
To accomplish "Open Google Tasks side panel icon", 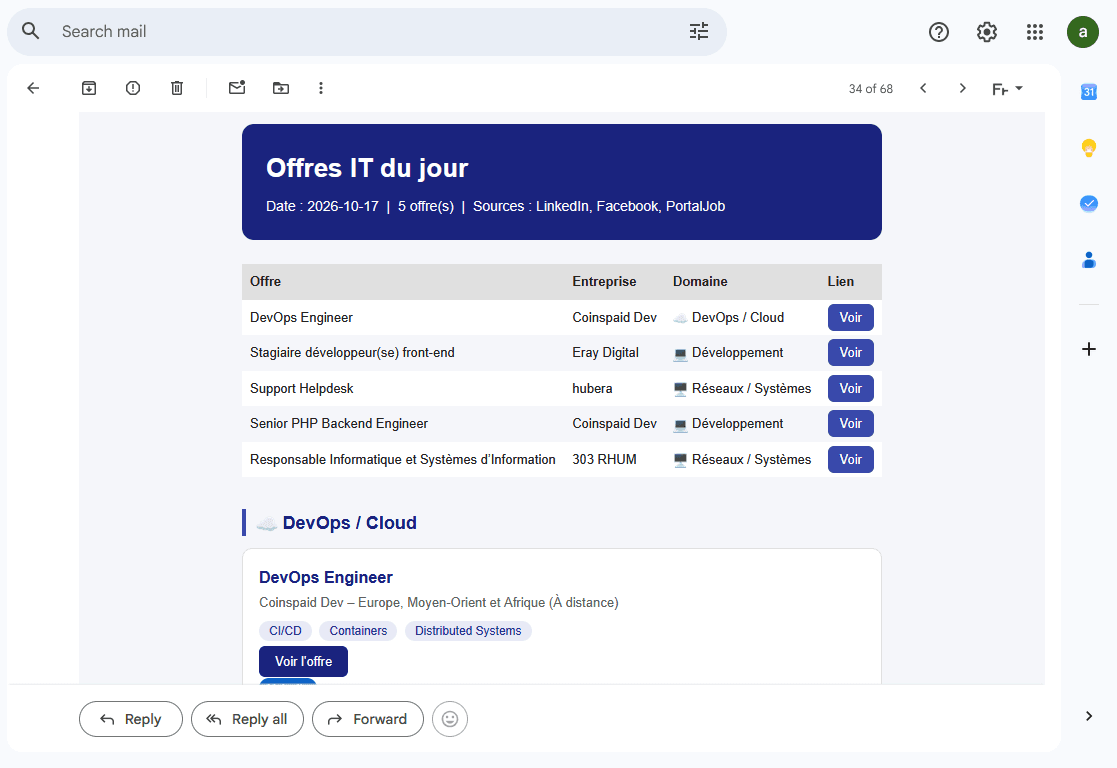I will [x=1089, y=204].
